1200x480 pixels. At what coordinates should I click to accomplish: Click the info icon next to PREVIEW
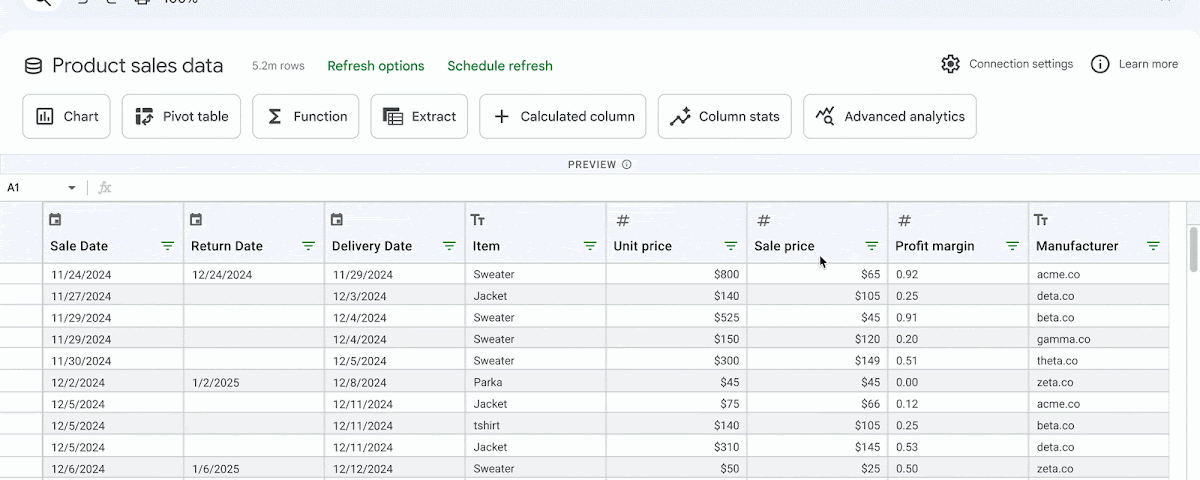(x=627, y=165)
